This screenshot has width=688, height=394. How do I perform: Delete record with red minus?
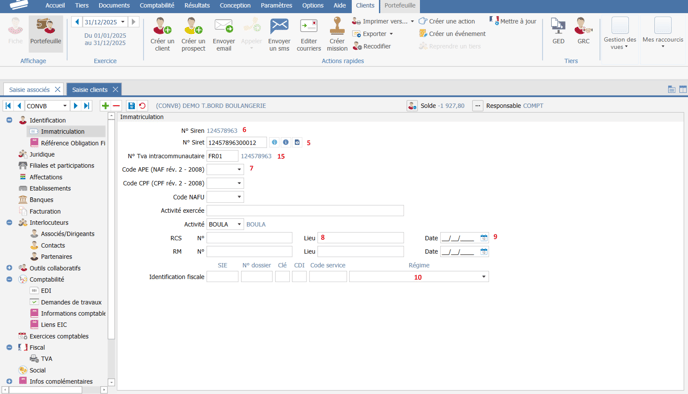tap(116, 106)
